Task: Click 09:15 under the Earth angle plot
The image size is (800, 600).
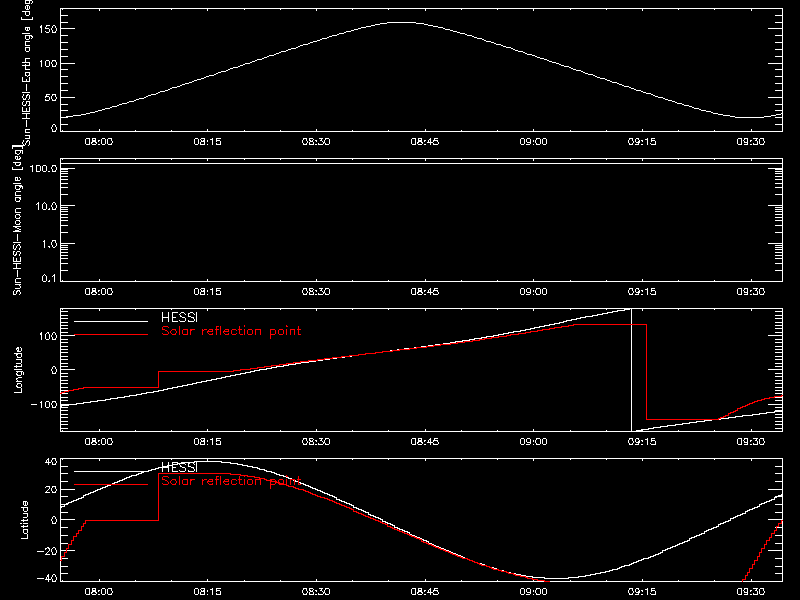Action: pyautogui.click(x=642, y=142)
